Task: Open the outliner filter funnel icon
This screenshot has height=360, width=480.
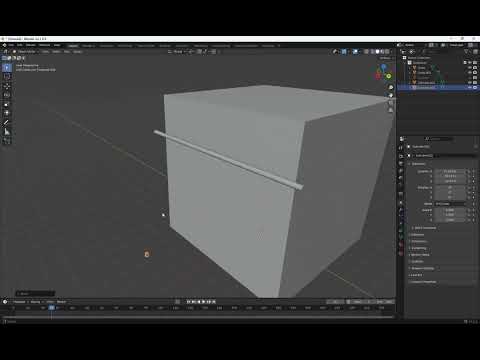Action: (467, 52)
